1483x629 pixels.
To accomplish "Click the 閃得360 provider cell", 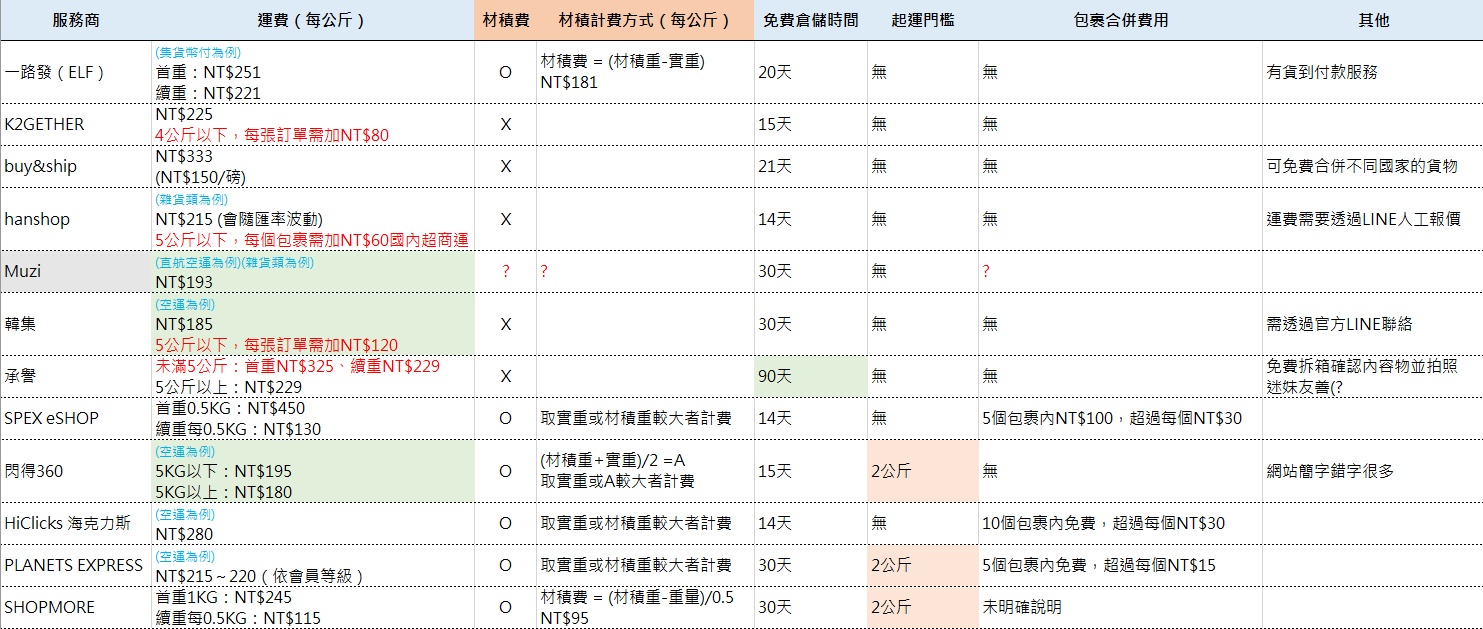I will click(x=75, y=471).
